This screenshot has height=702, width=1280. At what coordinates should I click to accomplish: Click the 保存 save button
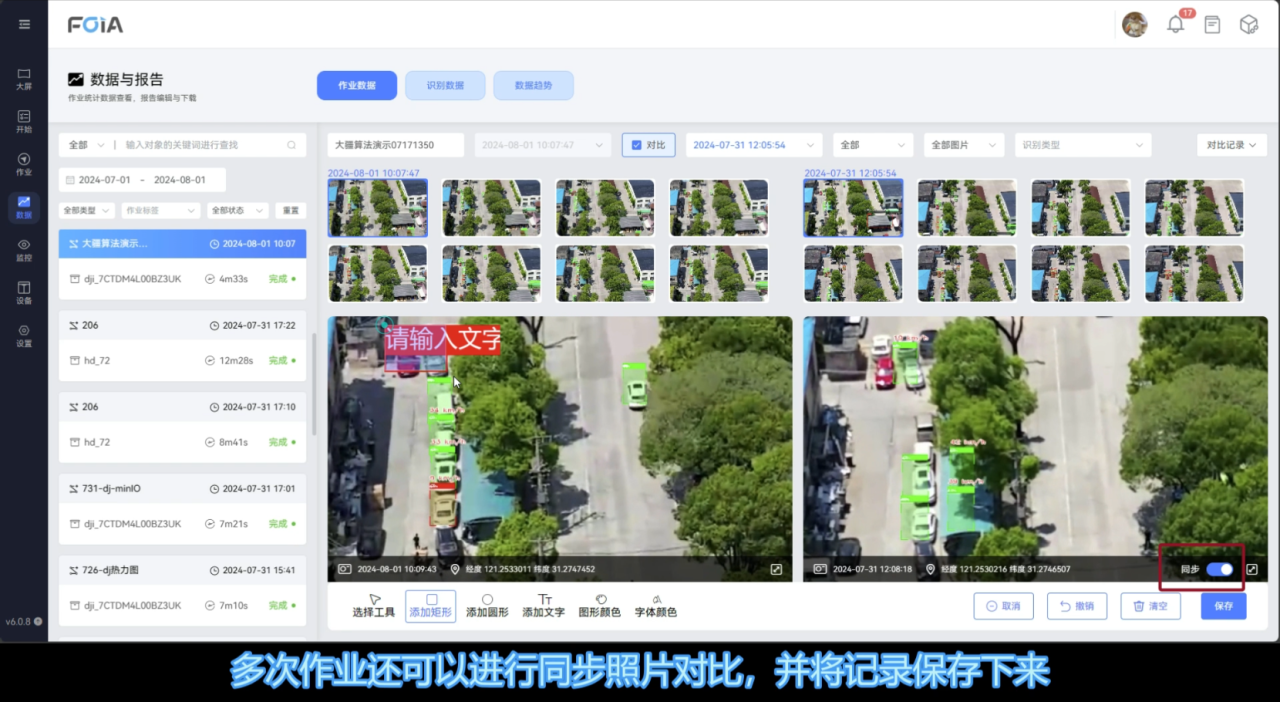[x=1223, y=606]
